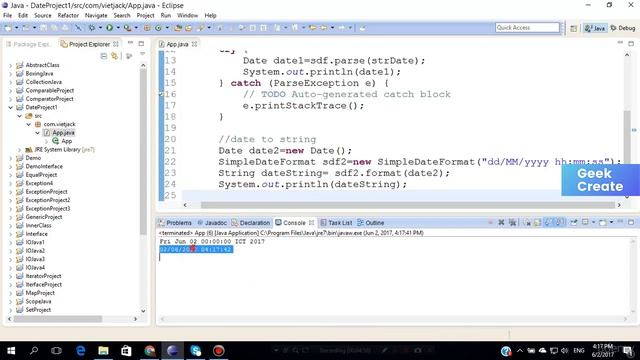Switch to the Outline tab
Viewport: 640px width, 360px height.
(x=371, y=223)
